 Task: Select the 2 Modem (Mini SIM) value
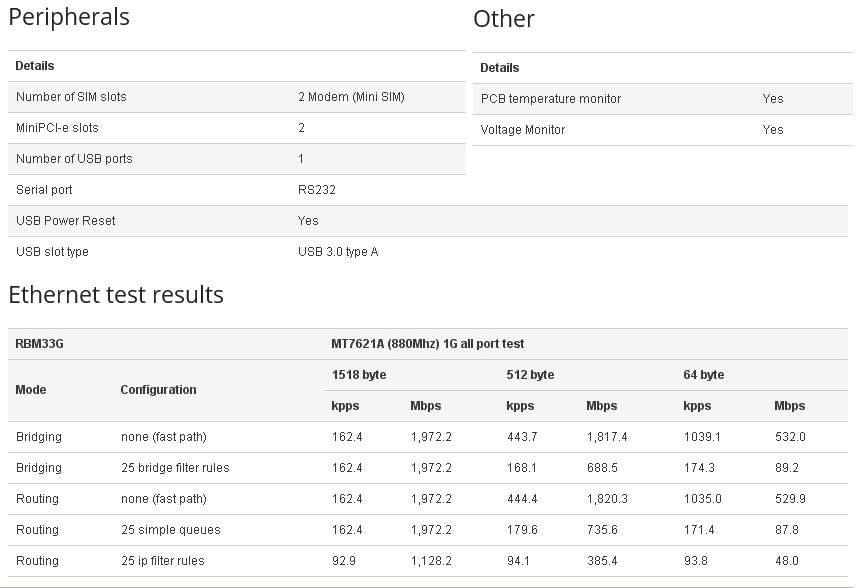coord(351,97)
